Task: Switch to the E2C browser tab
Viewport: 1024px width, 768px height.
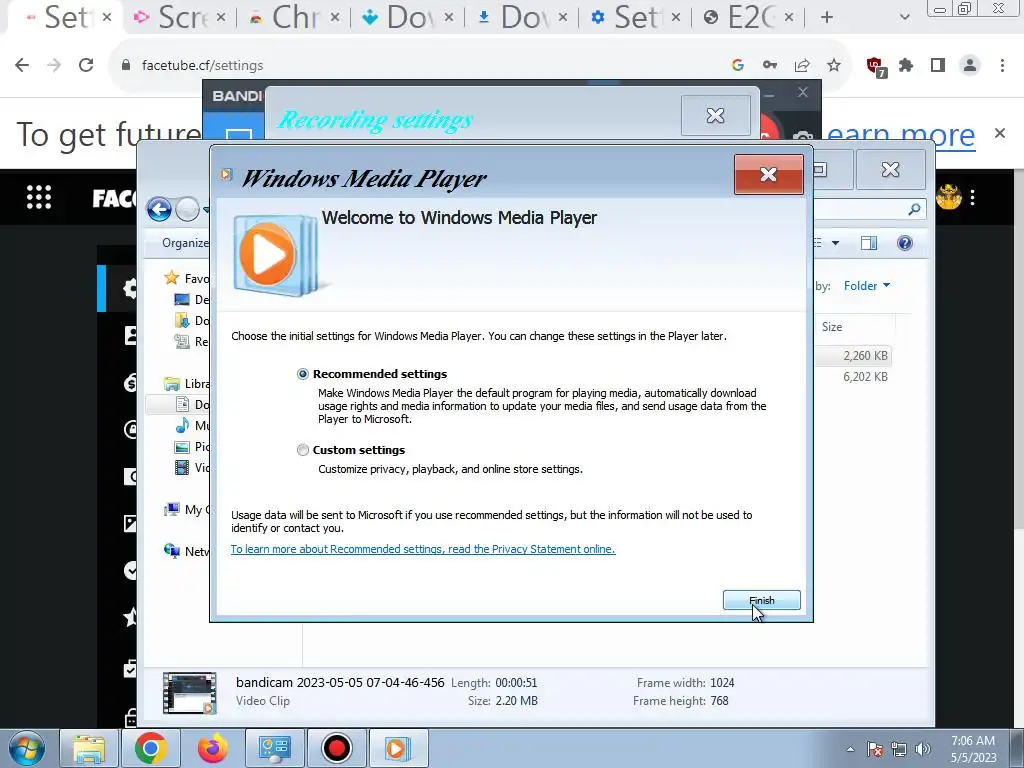Action: [748, 17]
